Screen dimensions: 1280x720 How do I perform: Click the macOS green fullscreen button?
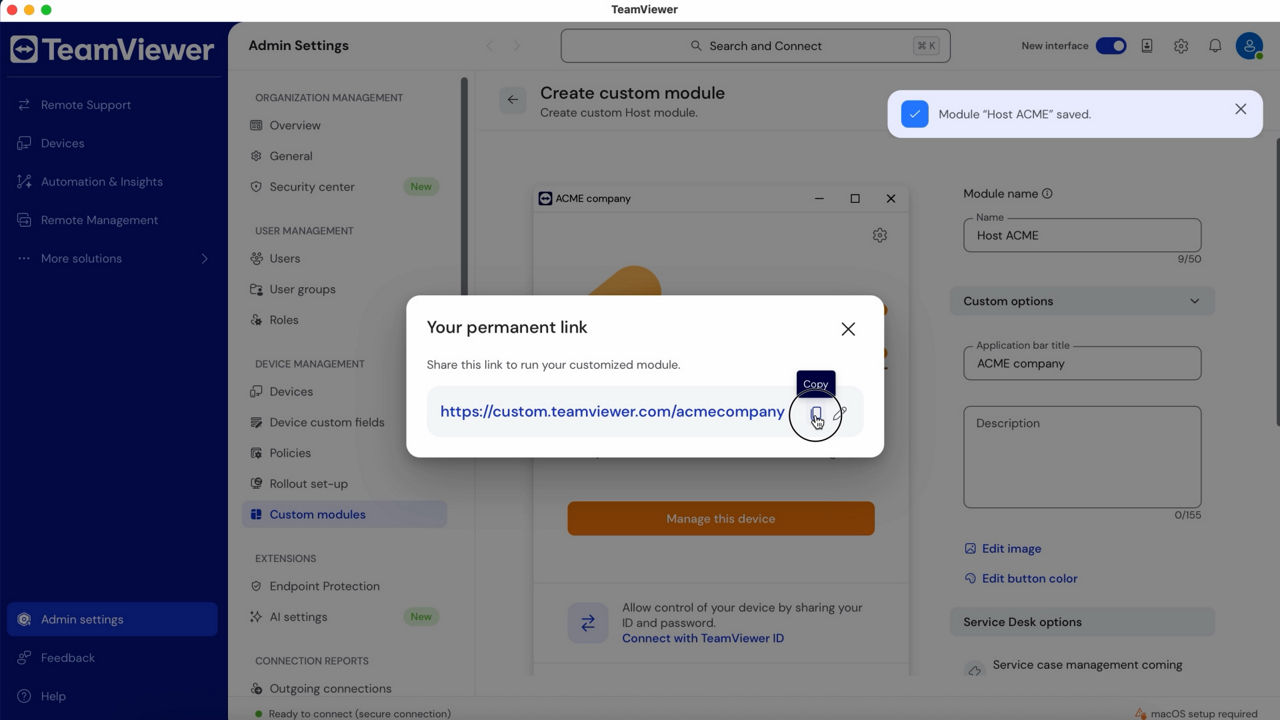point(46,10)
